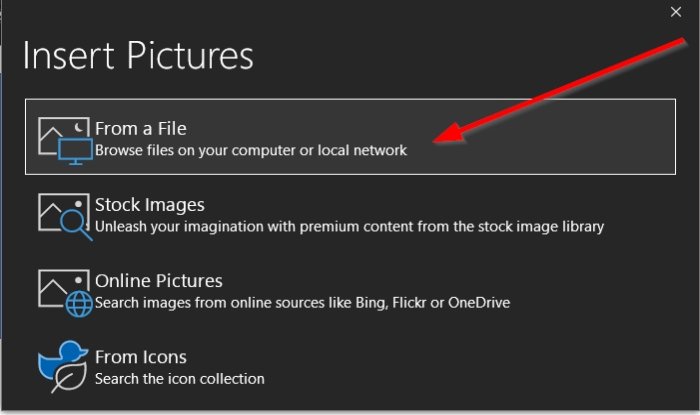Click the "Insert Pictures" dialog heading
Viewport: 700px width, 415px height.
coord(138,55)
